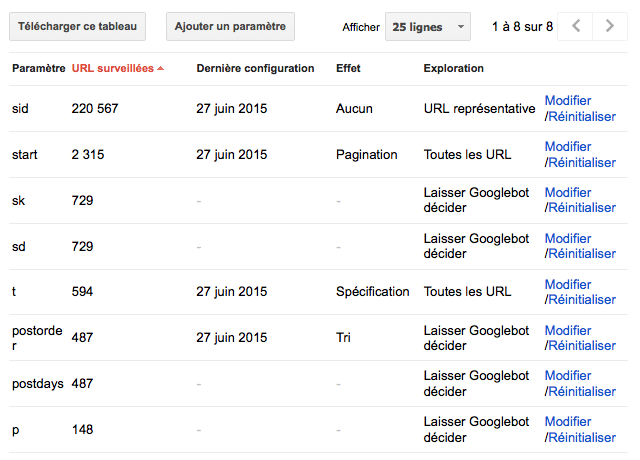Click 'Modifier' link for start parameter
Screen dimensions: 640x460
point(568,147)
